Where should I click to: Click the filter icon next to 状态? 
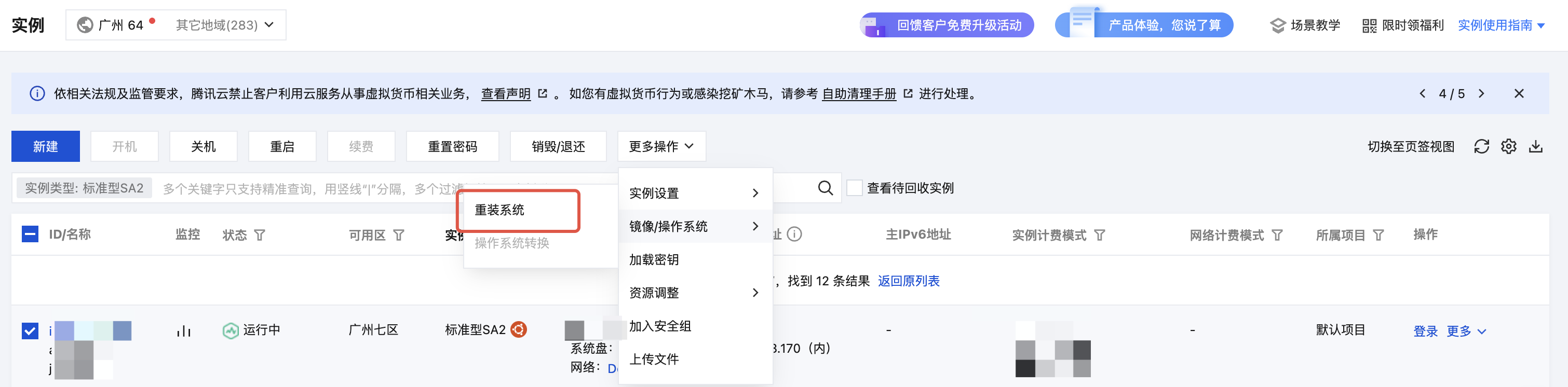click(259, 235)
